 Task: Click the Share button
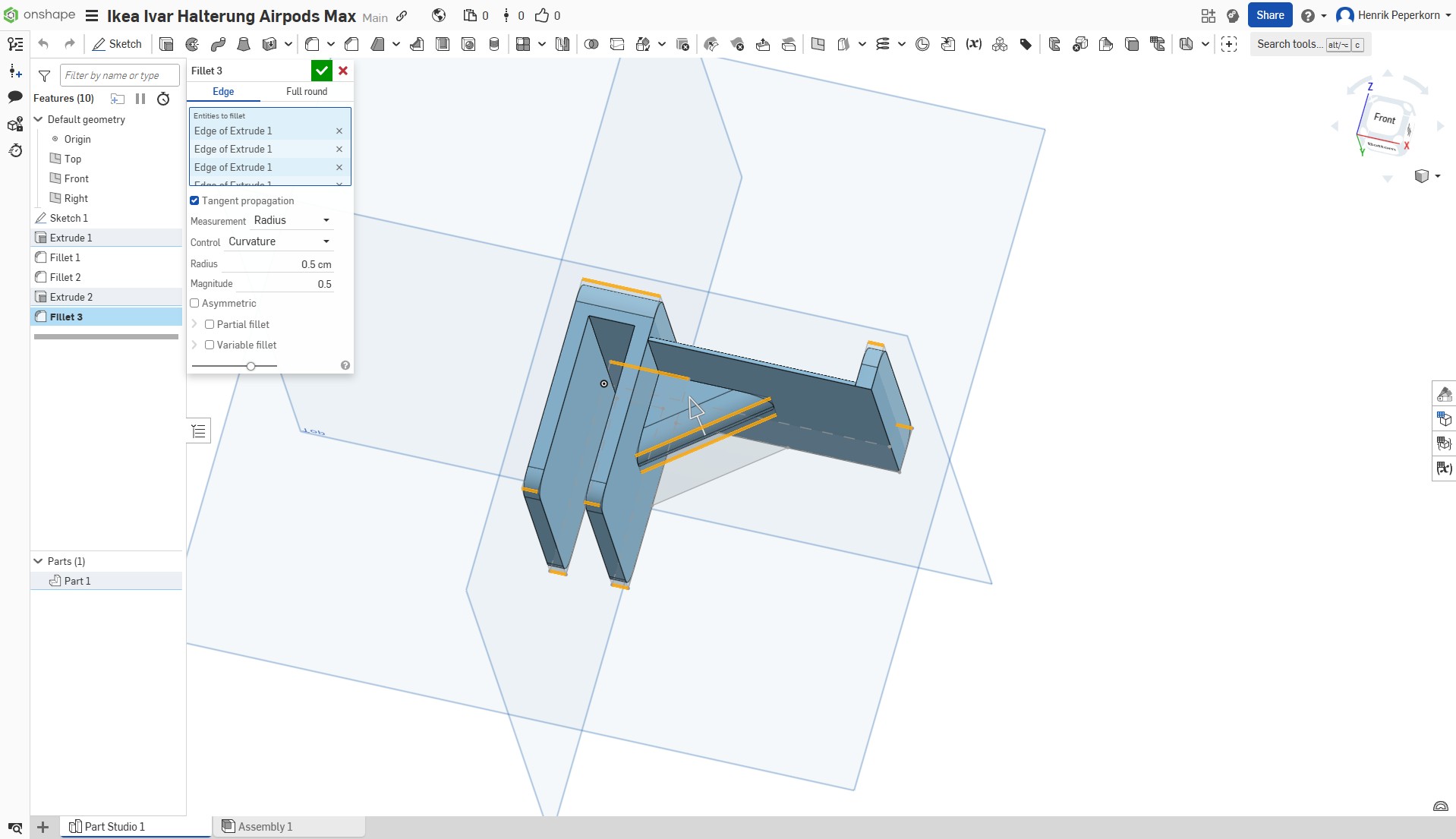click(1269, 15)
